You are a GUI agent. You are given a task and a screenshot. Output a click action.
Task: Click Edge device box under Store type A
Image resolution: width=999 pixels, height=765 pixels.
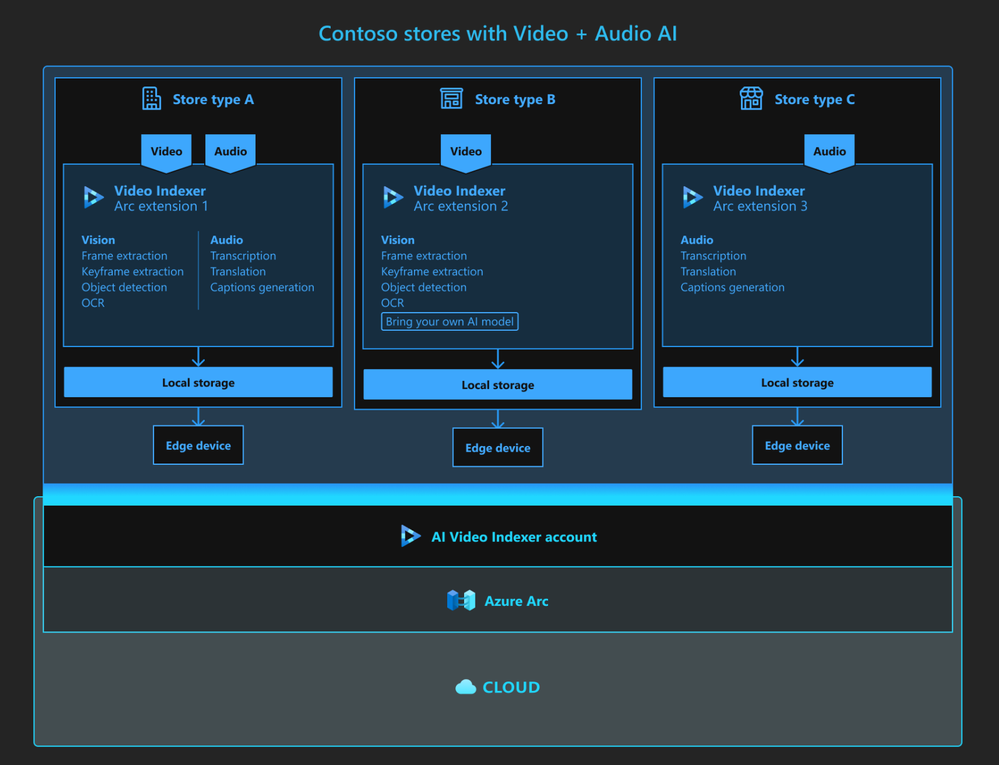coord(198,445)
